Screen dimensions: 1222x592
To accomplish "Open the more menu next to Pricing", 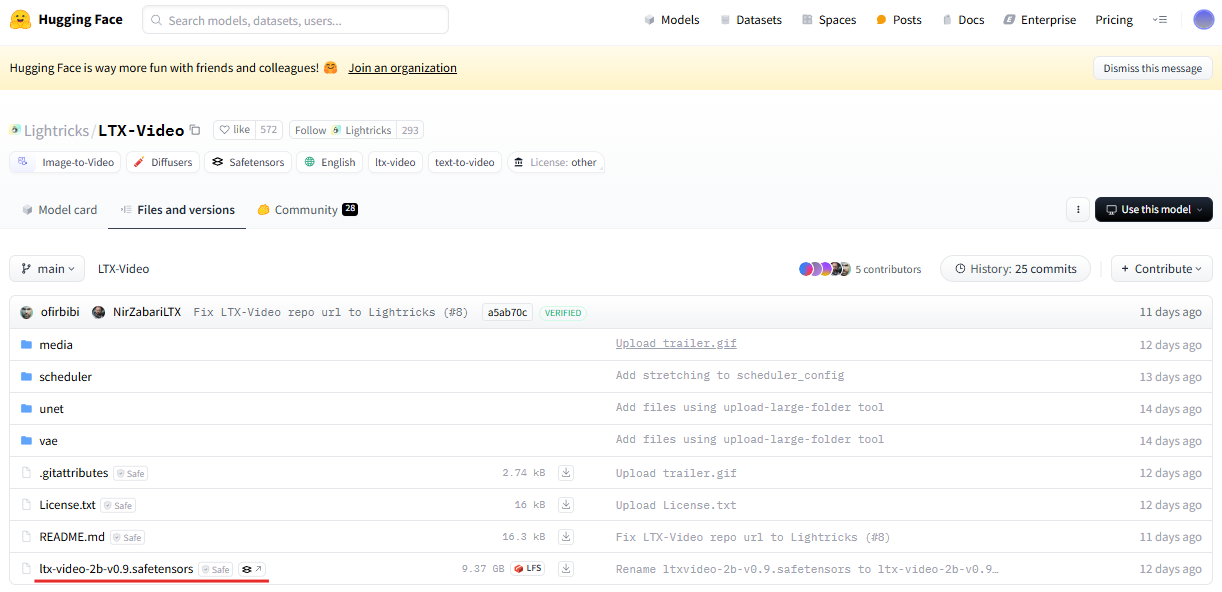I will [1160, 20].
